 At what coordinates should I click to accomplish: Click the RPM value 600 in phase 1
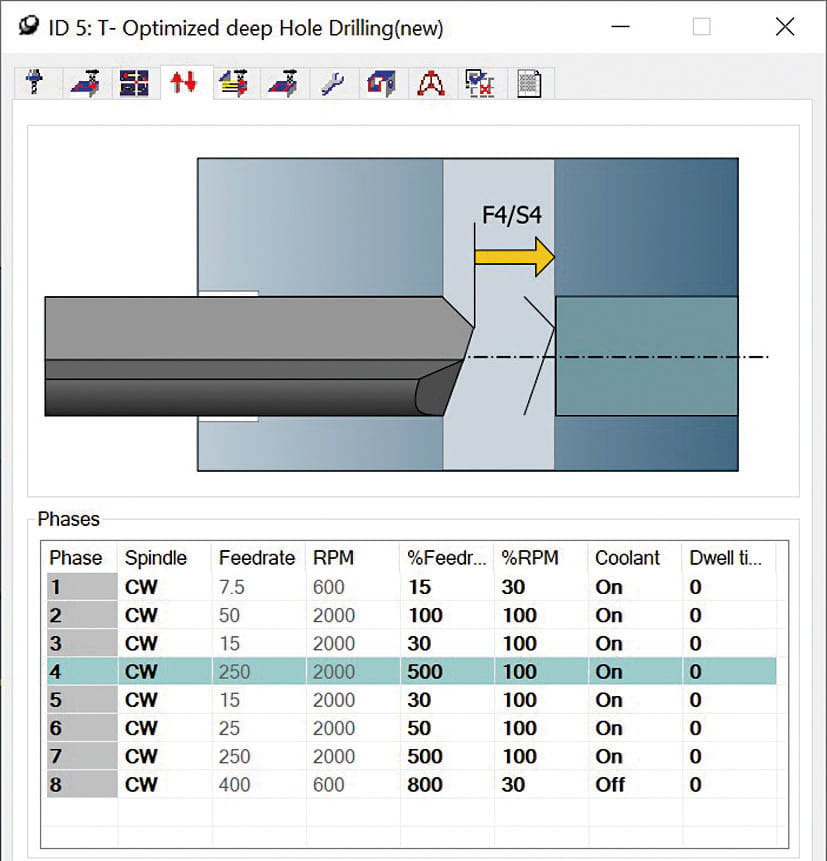328,587
